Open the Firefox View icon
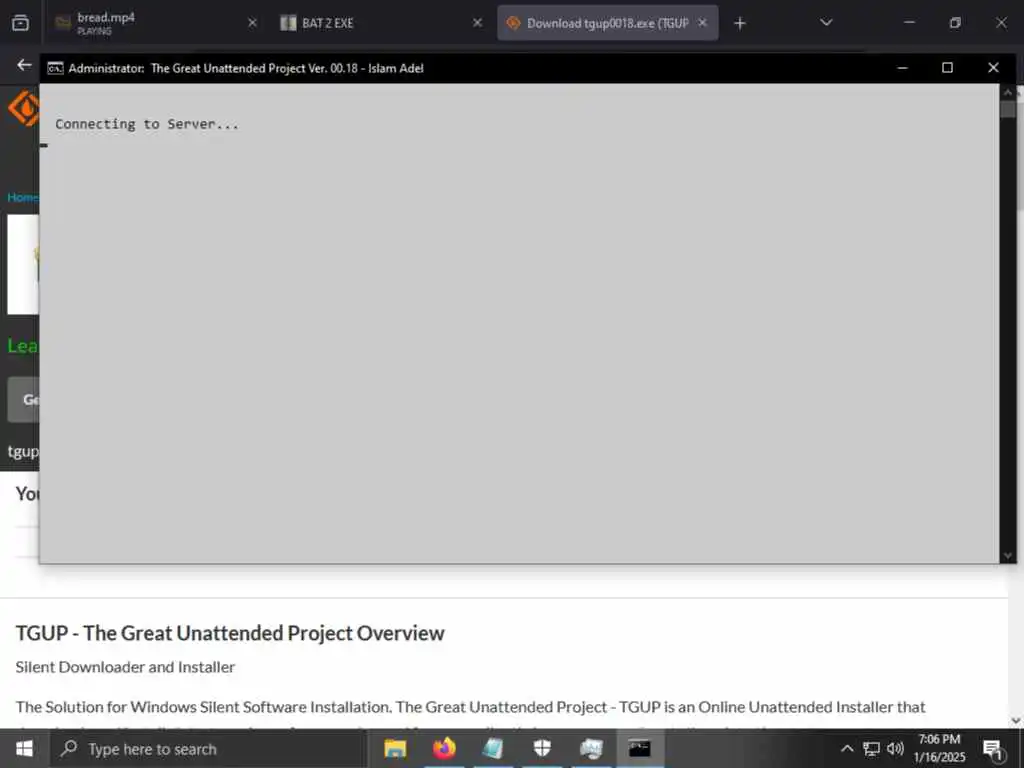 (20, 23)
